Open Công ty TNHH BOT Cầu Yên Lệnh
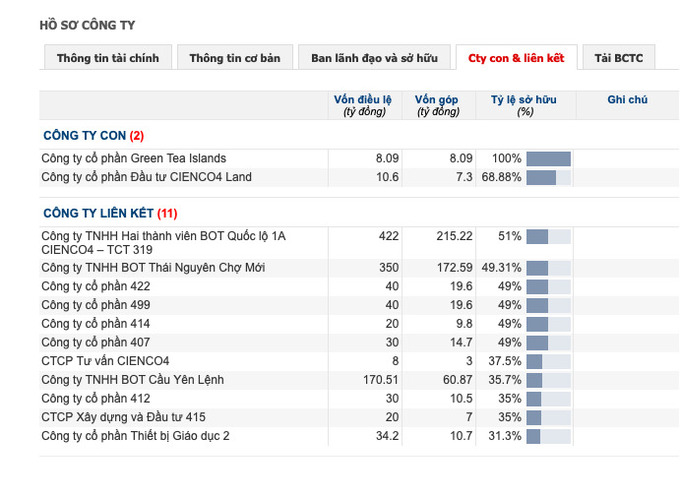 (133, 380)
